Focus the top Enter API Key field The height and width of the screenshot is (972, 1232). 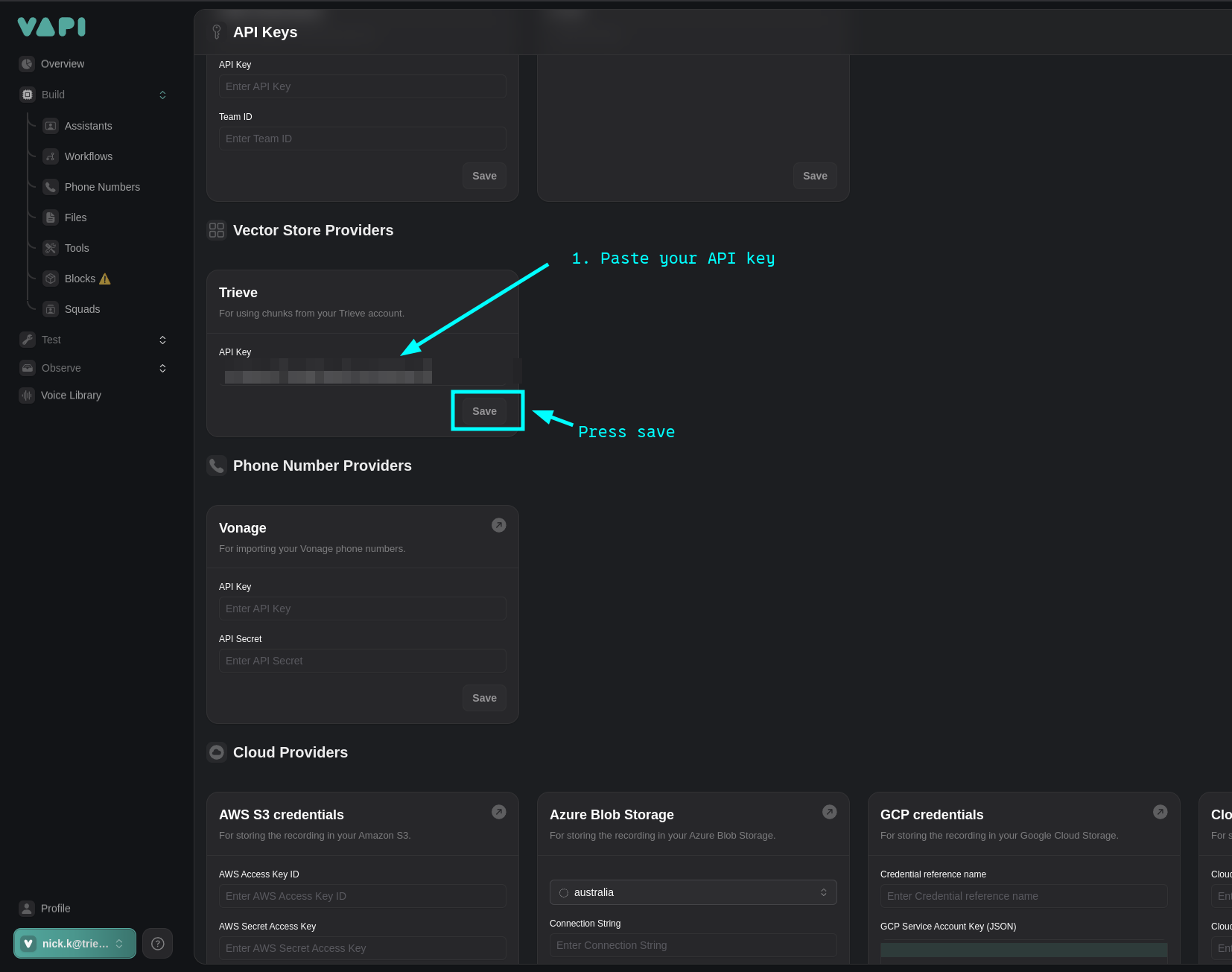pyautogui.click(x=363, y=86)
